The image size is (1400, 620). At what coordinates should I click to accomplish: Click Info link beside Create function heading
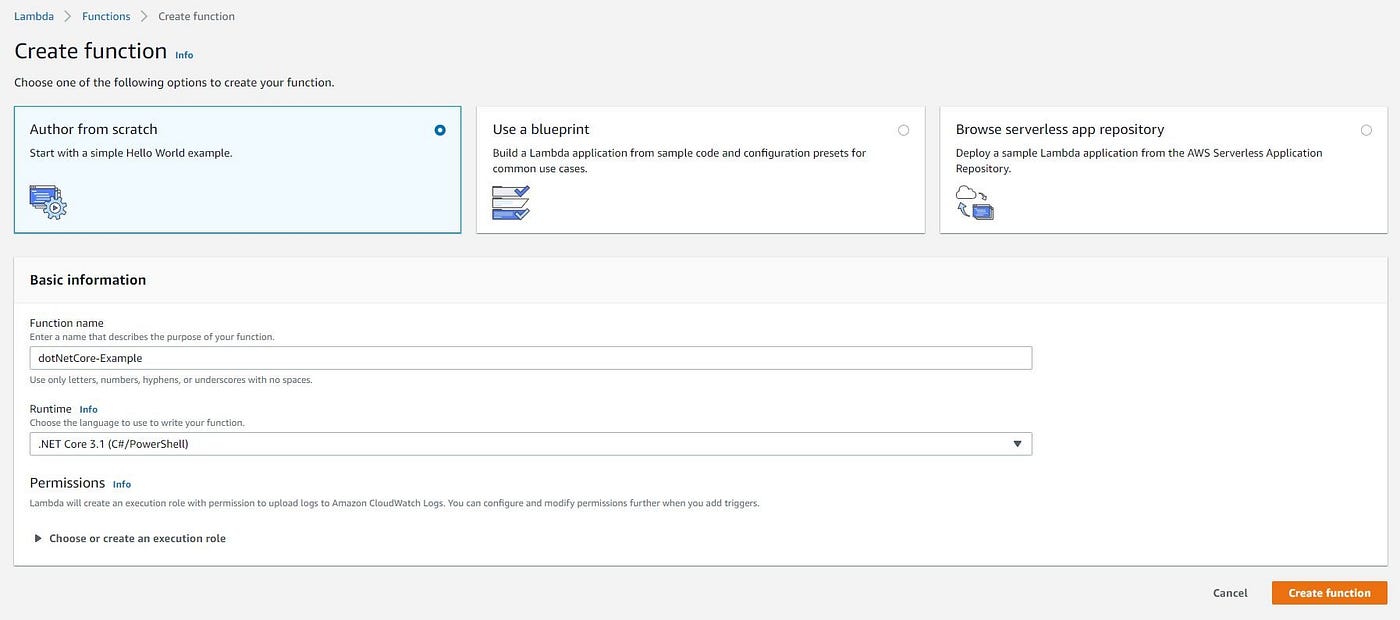(184, 55)
